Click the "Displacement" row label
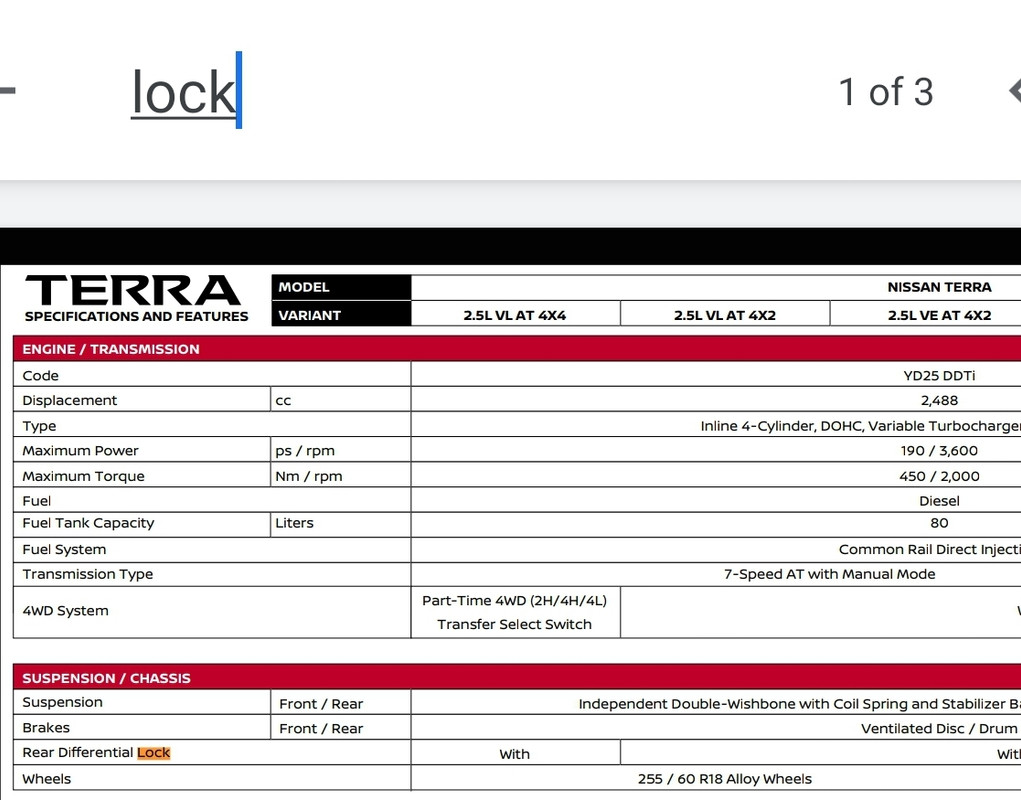Screen dimensions: 1021x800 click(x=70, y=400)
